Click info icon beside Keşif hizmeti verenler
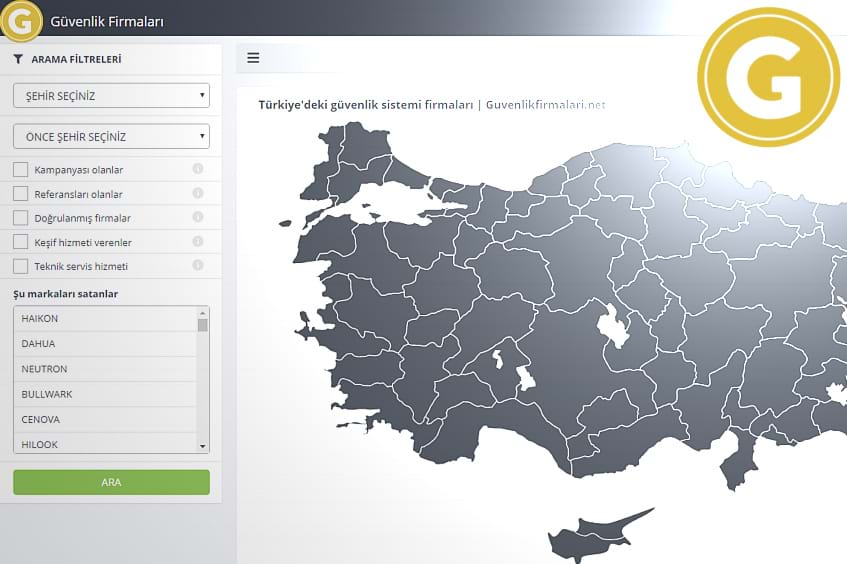 (x=197, y=242)
